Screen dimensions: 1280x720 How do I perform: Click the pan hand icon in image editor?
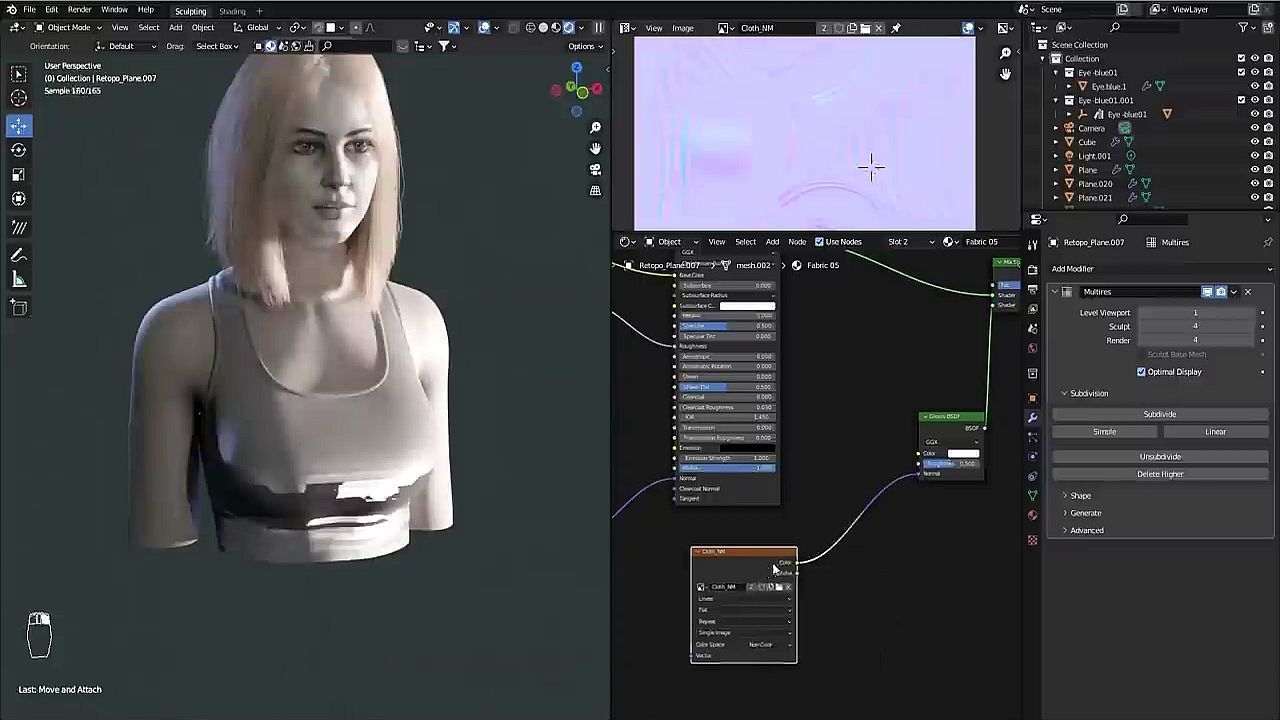tap(1005, 74)
